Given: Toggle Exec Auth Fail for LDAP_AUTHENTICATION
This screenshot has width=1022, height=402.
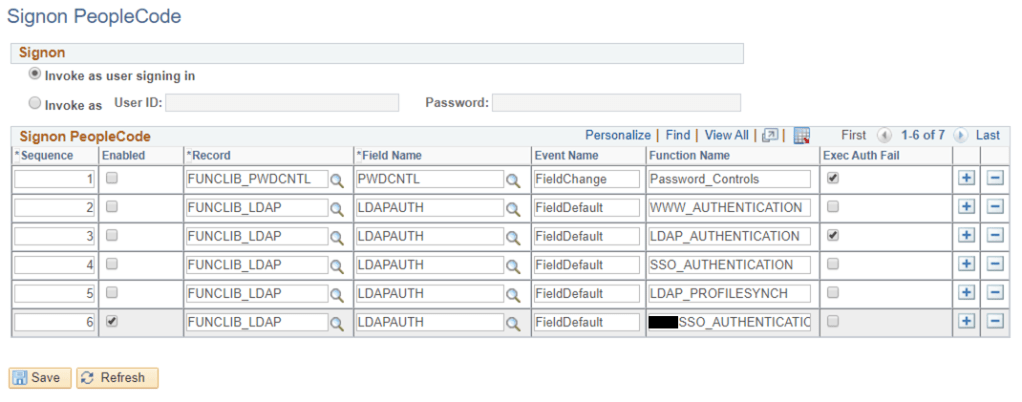Looking at the screenshot, I should coord(834,235).
